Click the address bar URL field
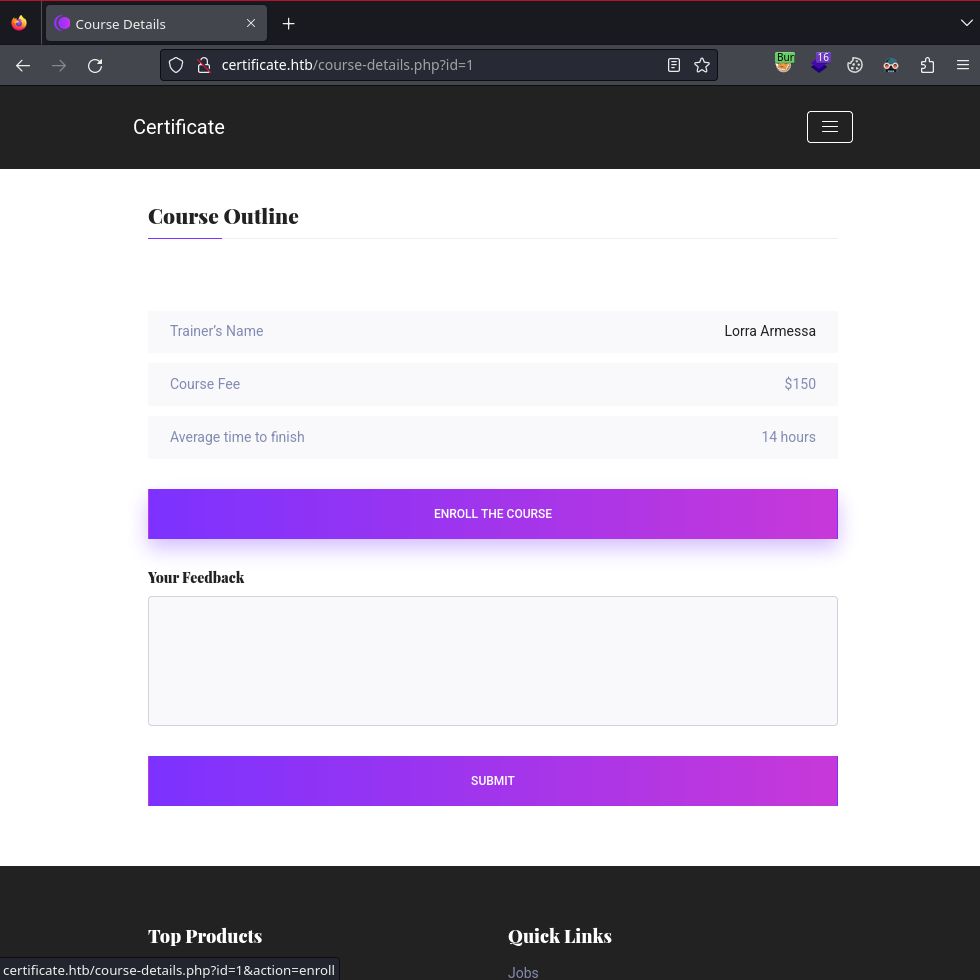Image resolution: width=980 pixels, height=980 pixels. point(430,66)
